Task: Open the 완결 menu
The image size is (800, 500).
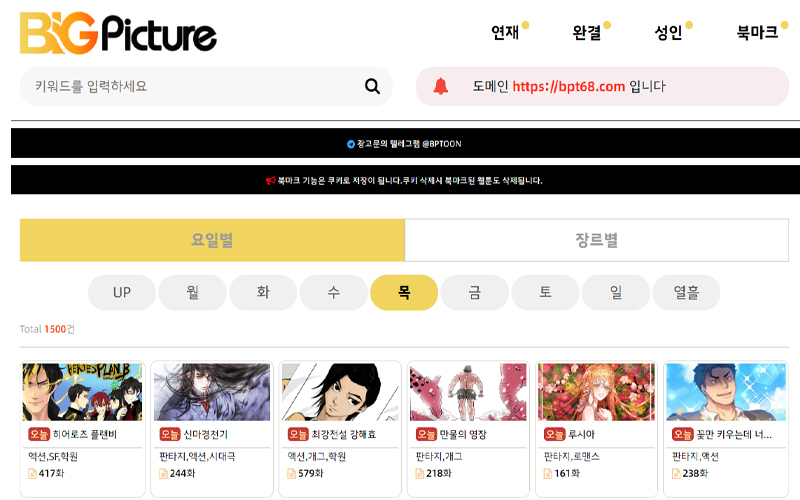Action: 587,33
